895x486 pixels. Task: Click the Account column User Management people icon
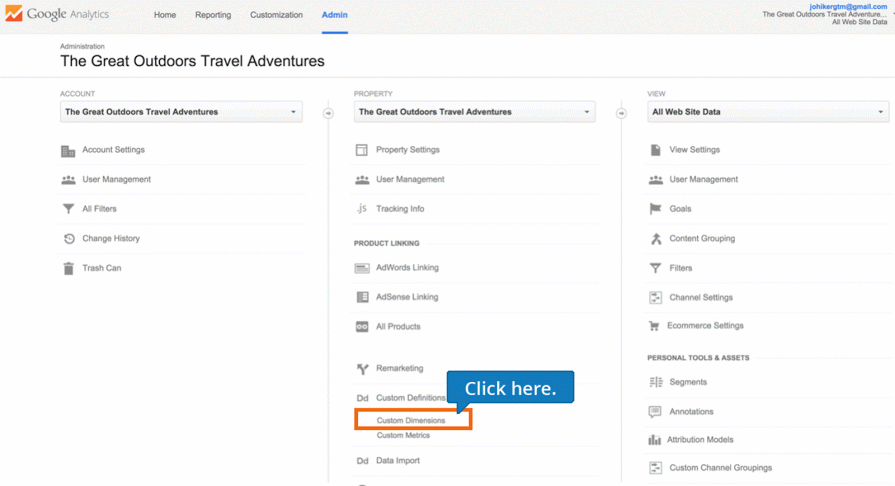pos(68,180)
